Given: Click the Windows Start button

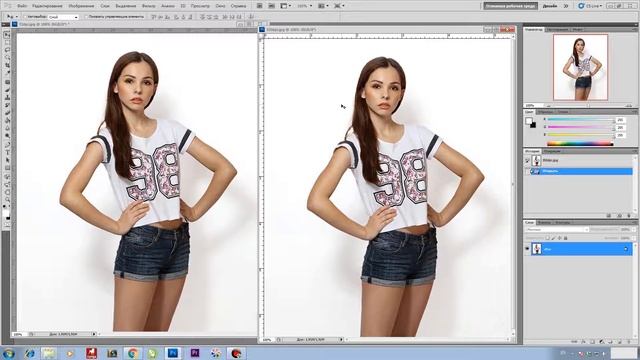Looking at the screenshot, I should [x=9, y=353].
